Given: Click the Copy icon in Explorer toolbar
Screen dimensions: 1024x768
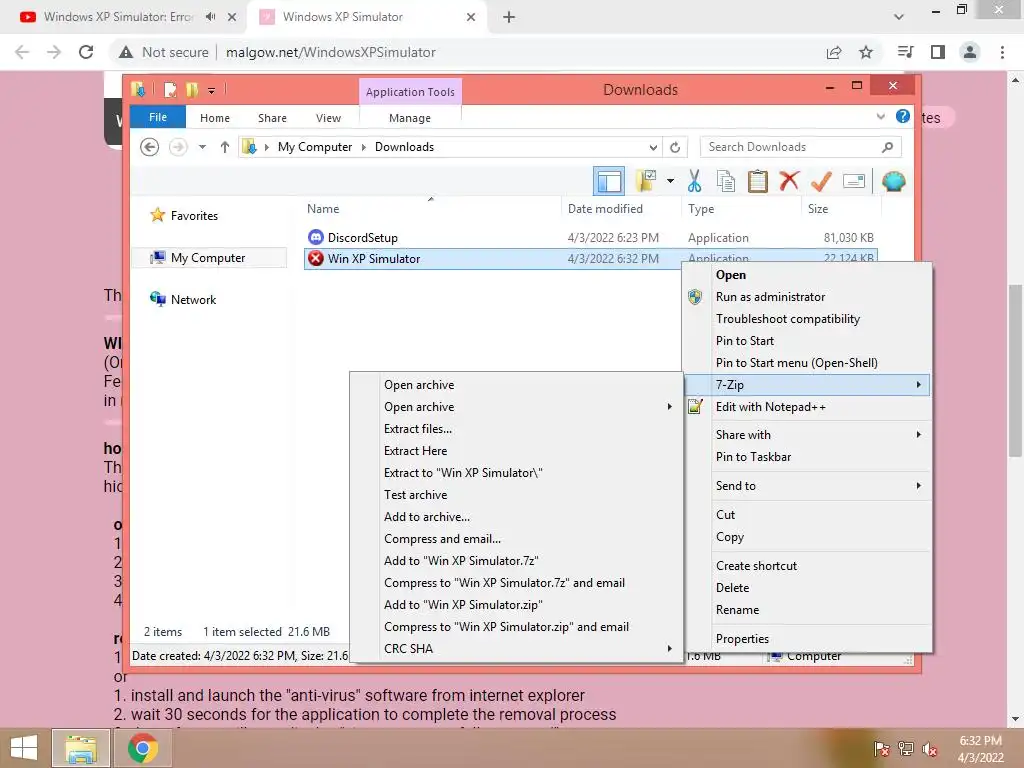Looking at the screenshot, I should [x=726, y=181].
